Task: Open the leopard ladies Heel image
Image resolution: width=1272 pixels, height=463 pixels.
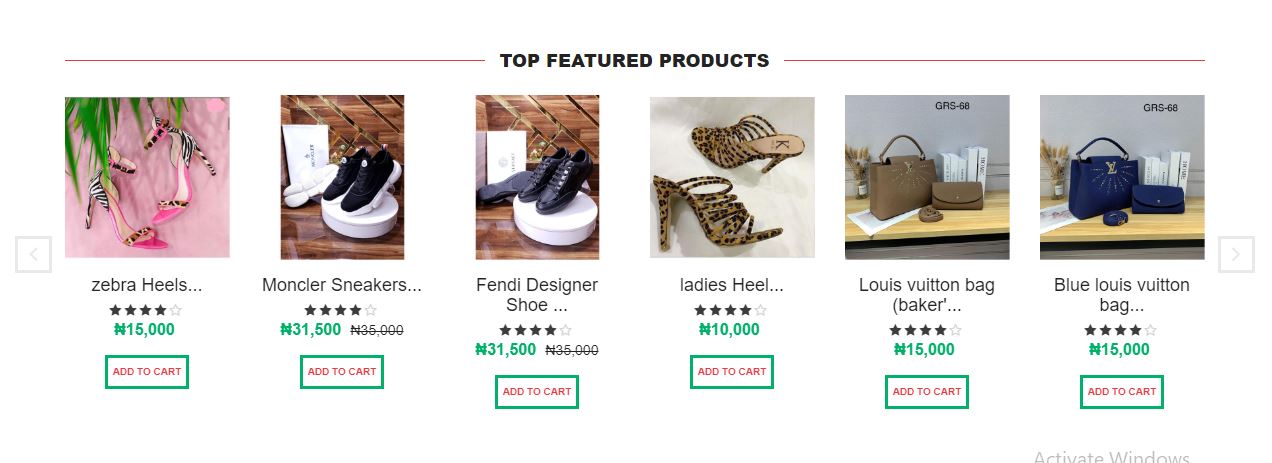Action: [x=732, y=177]
